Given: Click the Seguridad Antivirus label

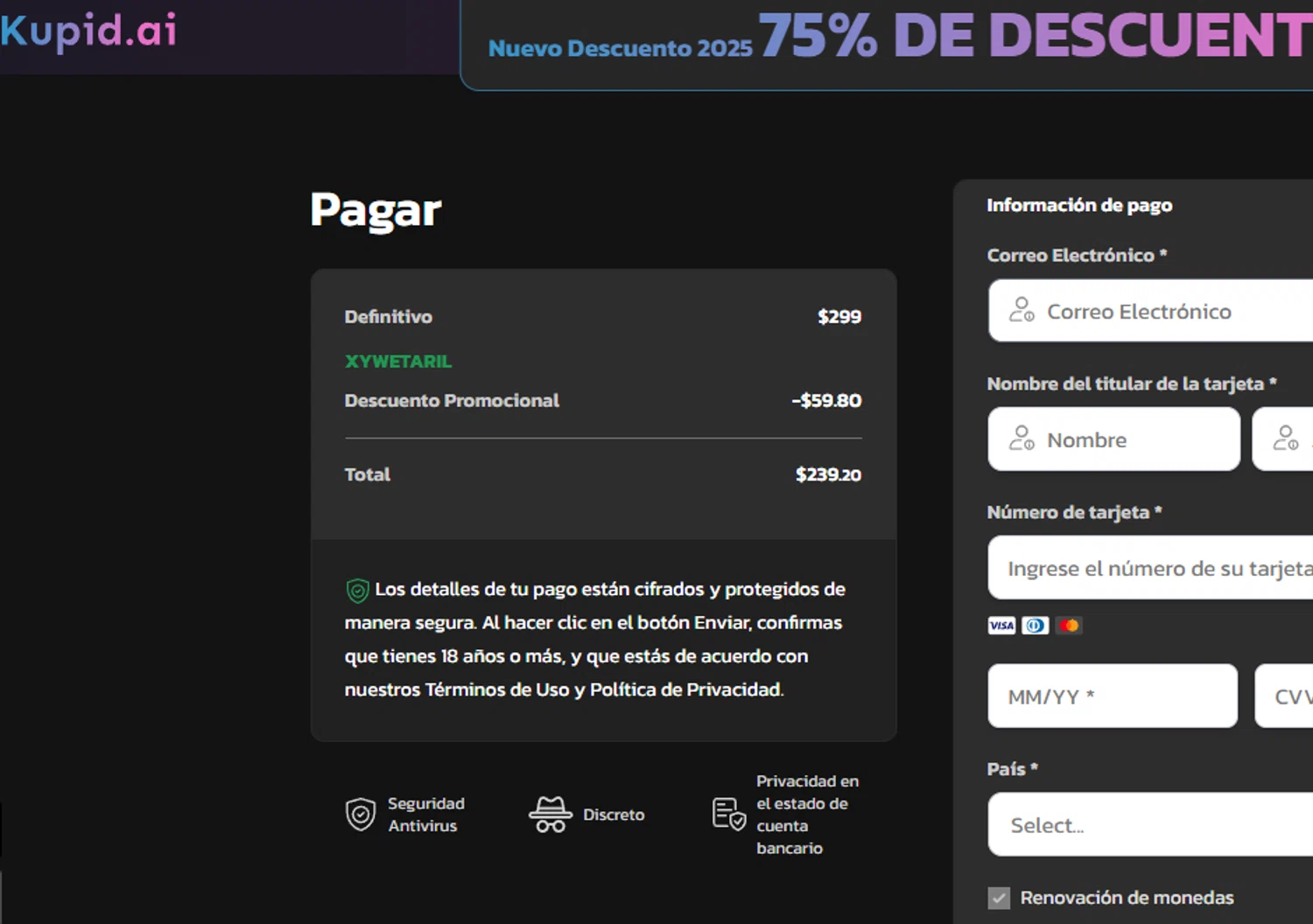Looking at the screenshot, I should click(x=426, y=815).
